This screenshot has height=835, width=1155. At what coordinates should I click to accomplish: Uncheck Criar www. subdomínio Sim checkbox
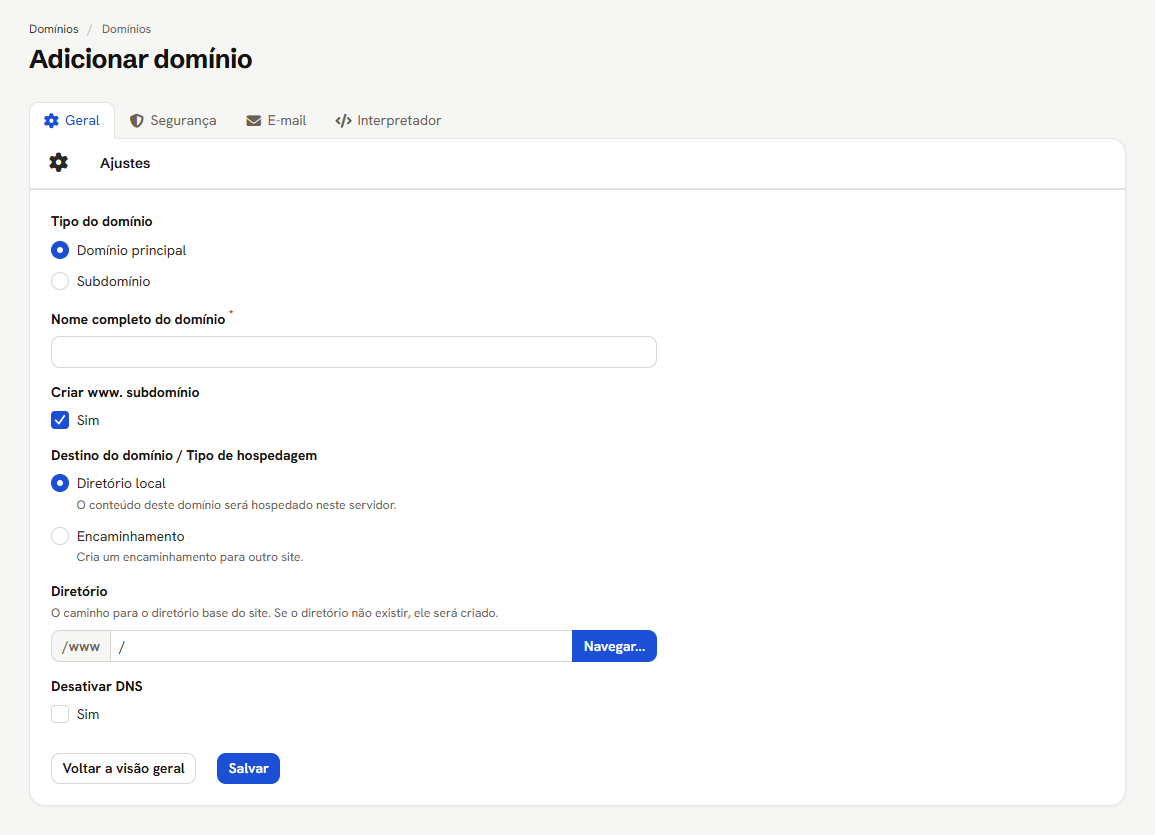pos(60,420)
